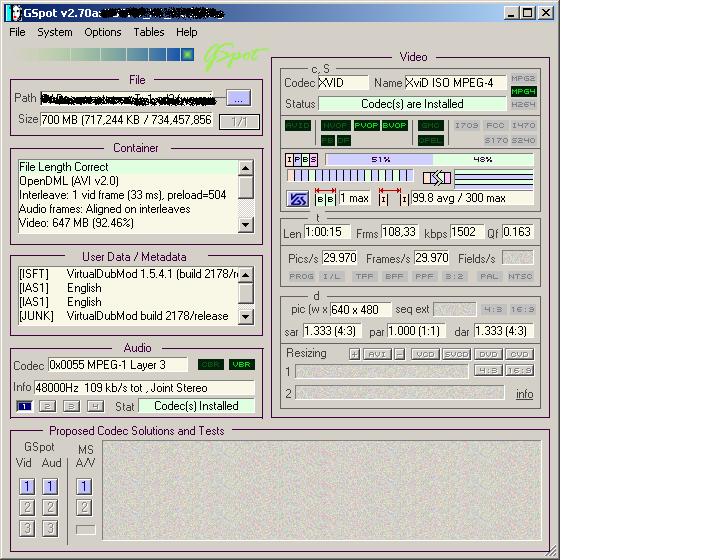Click the packed bitstream arrows icon

437,178
